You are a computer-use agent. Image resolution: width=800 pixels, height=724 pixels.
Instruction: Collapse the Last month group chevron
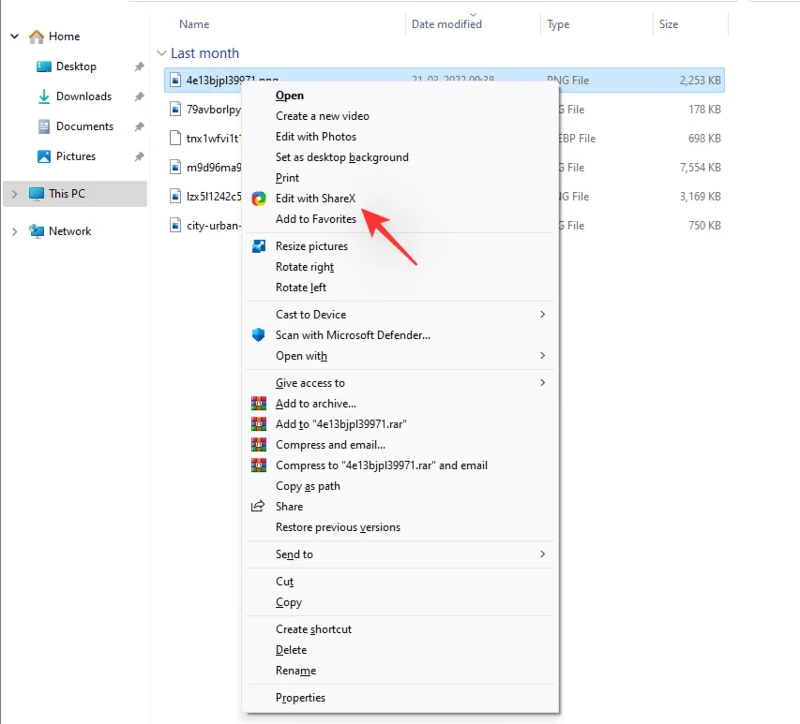tap(161, 52)
